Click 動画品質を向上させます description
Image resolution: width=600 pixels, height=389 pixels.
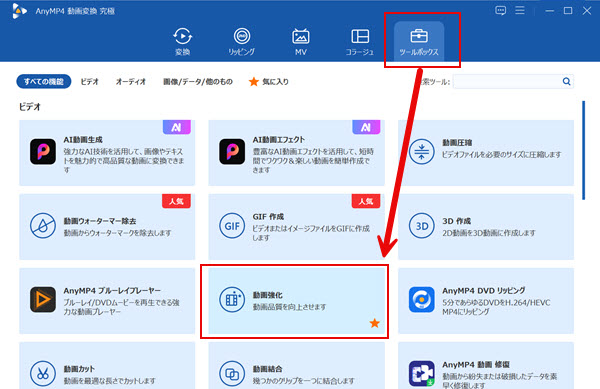coord(290,307)
